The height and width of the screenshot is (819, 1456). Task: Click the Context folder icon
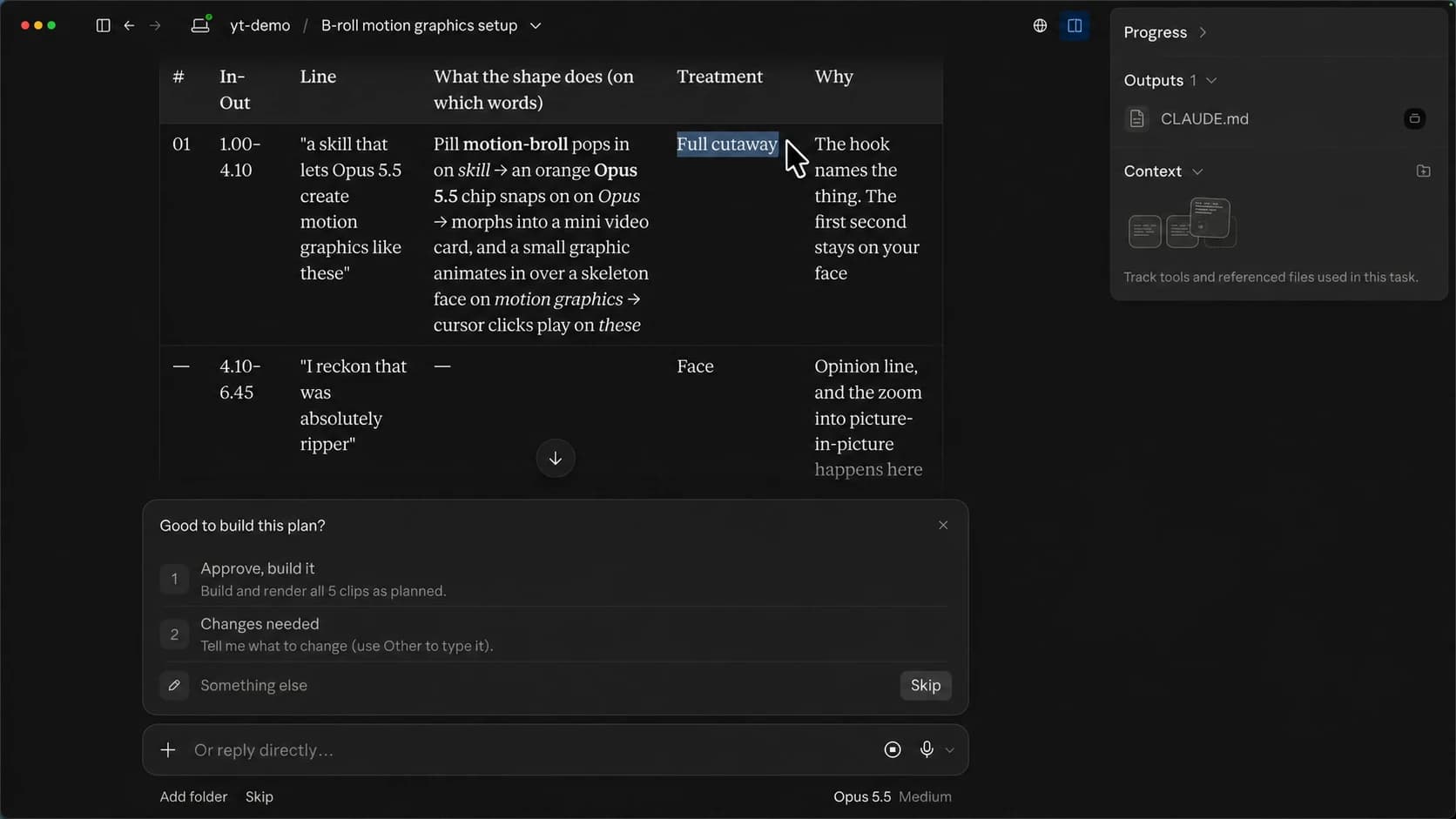point(1423,171)
